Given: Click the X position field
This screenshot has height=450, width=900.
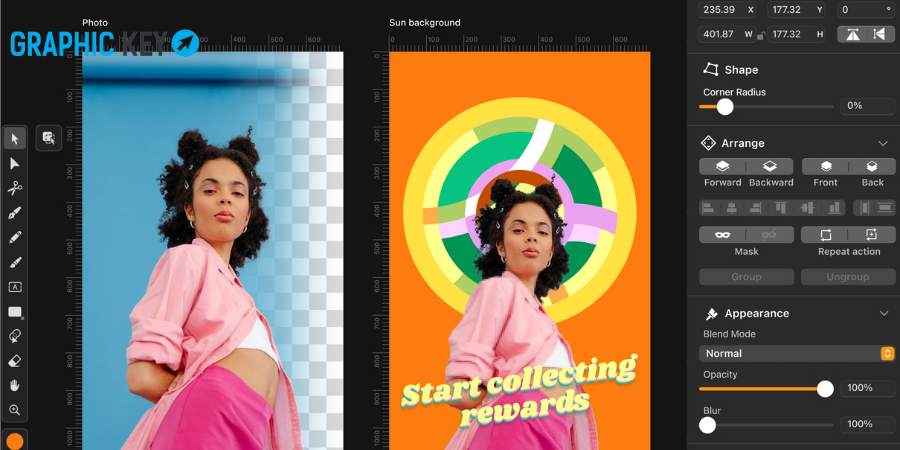Looking at the screenshot, I should point(728,10).
